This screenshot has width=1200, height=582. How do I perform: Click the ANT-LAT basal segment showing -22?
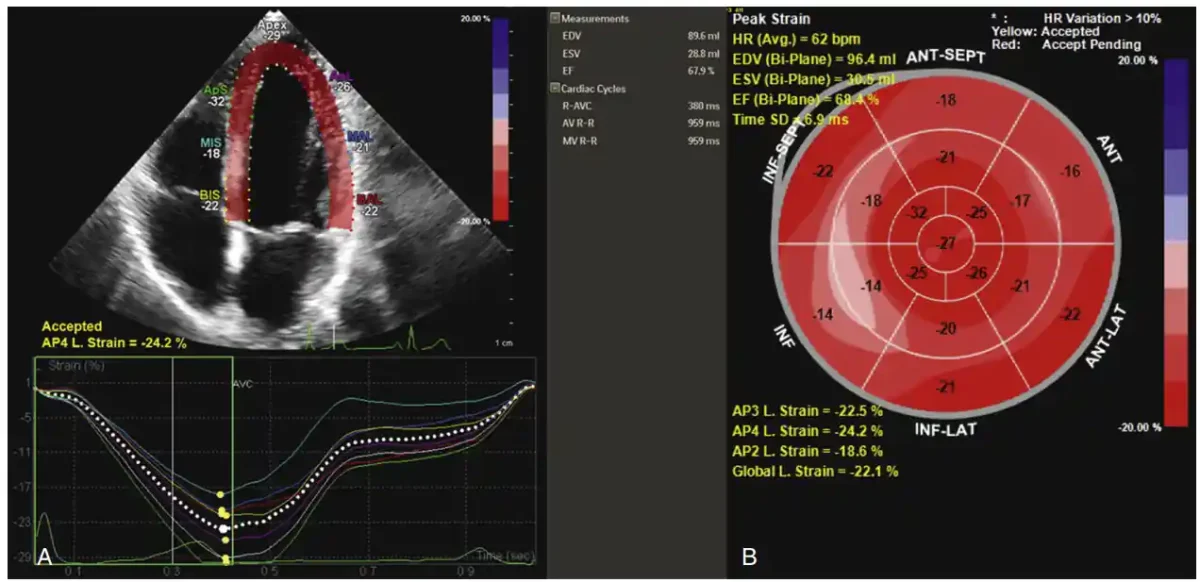tap(1071, 315)
